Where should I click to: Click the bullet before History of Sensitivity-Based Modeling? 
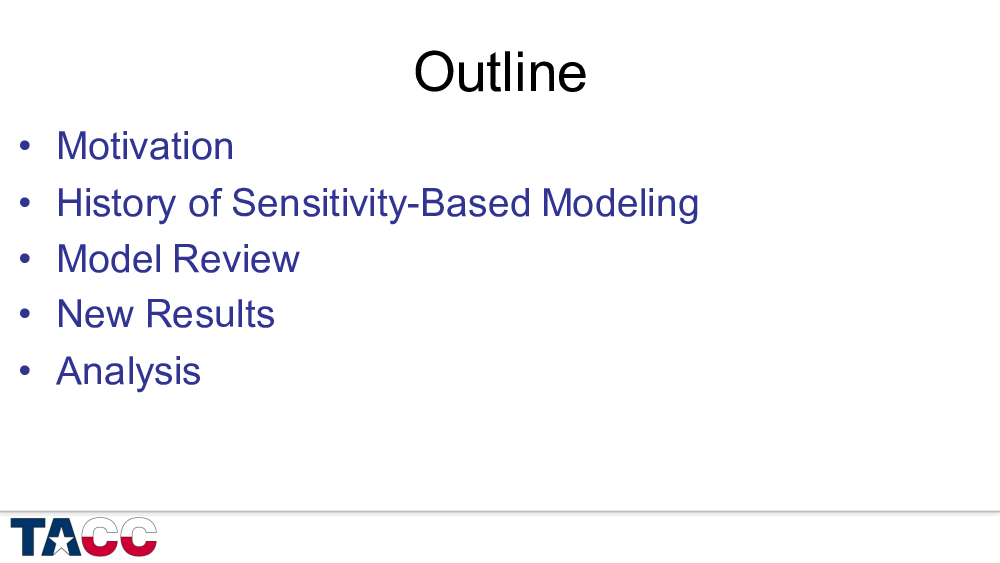[25, 203]
